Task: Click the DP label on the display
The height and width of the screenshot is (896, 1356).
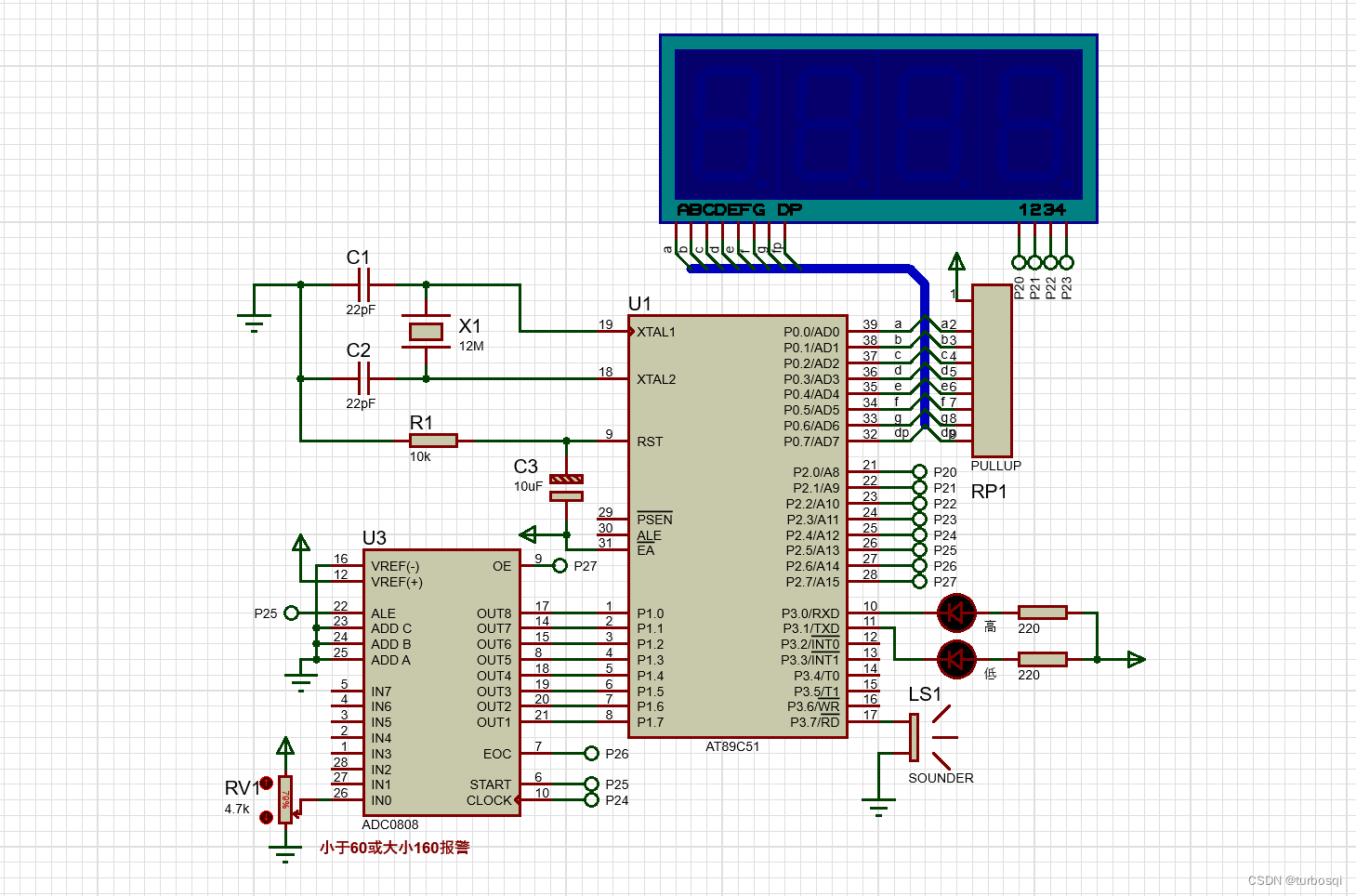Action: [x=789, y=210]
